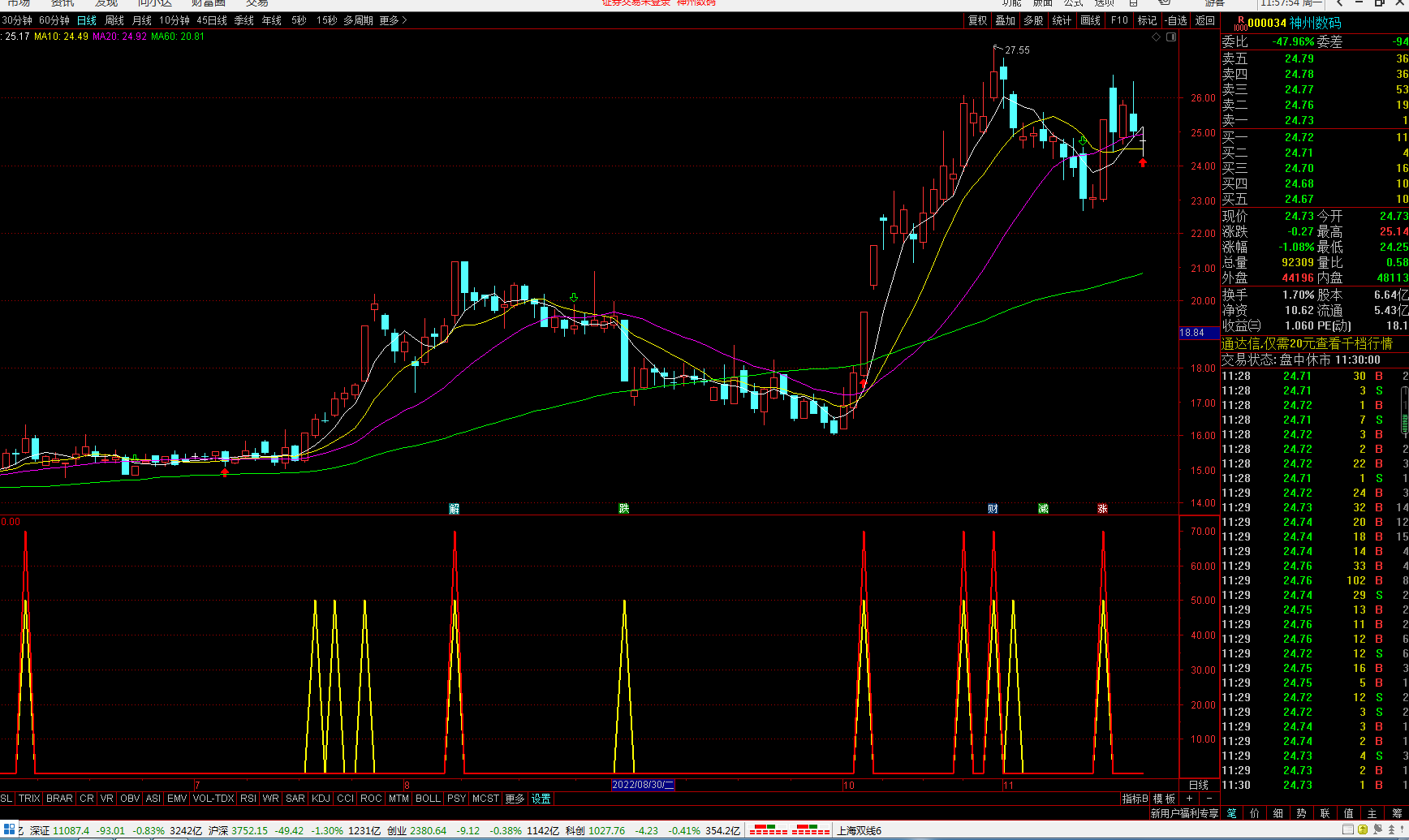
Task: Click the R margin icon beside stock code
Action: 1240,23
